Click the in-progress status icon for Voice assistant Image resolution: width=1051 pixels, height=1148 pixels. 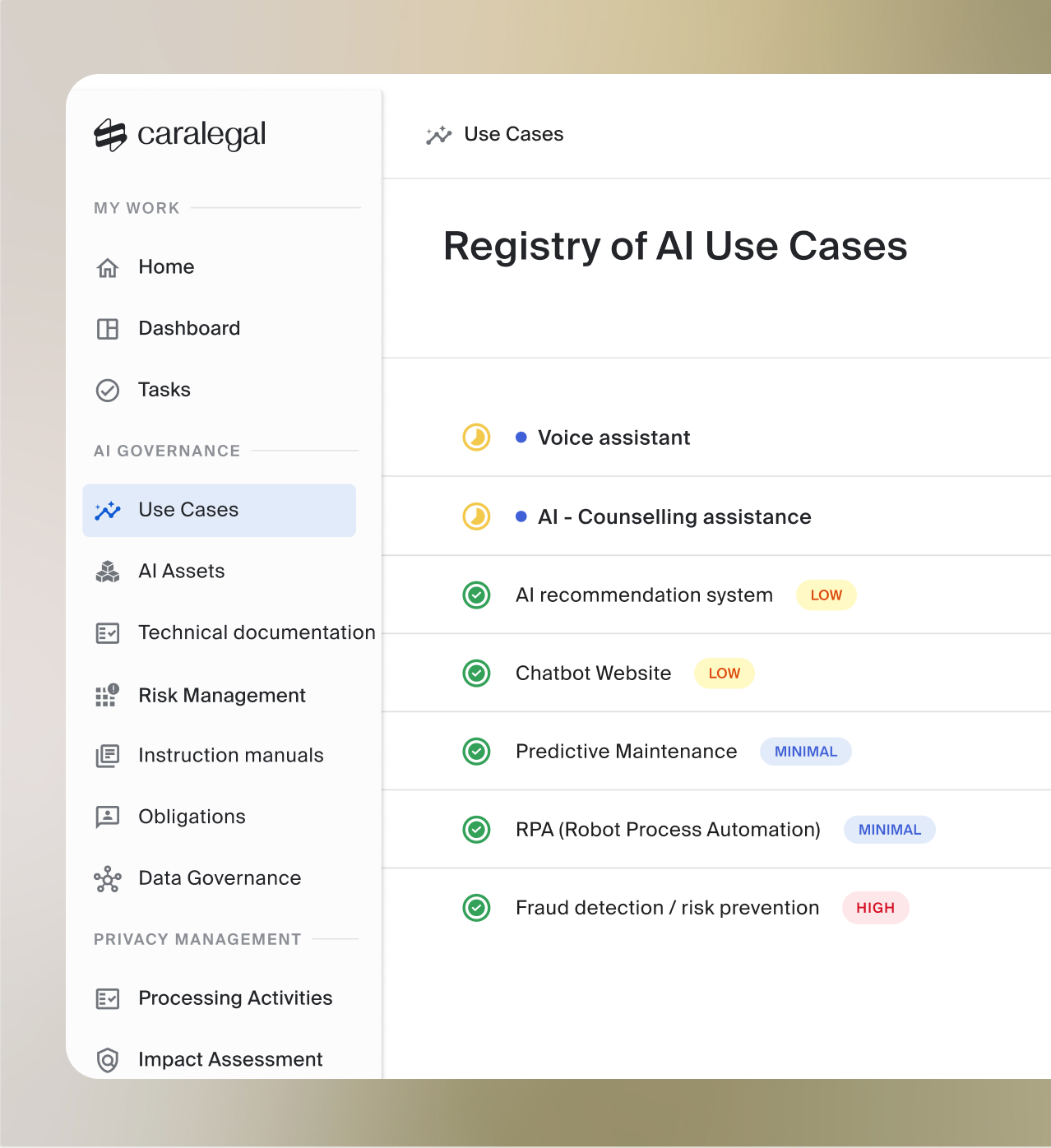(x=477, y=437)
